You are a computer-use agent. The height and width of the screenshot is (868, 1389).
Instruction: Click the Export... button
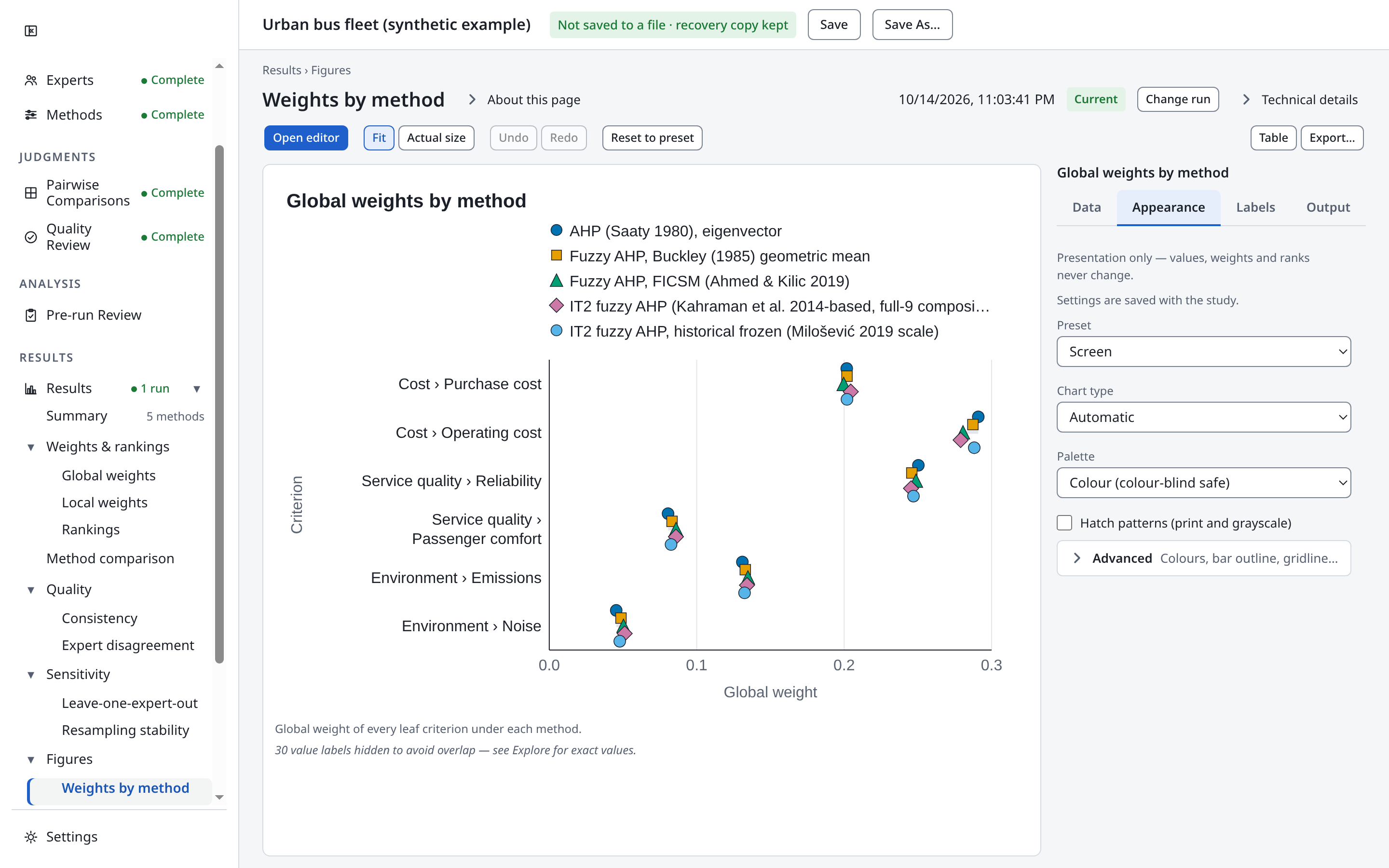1332,138
